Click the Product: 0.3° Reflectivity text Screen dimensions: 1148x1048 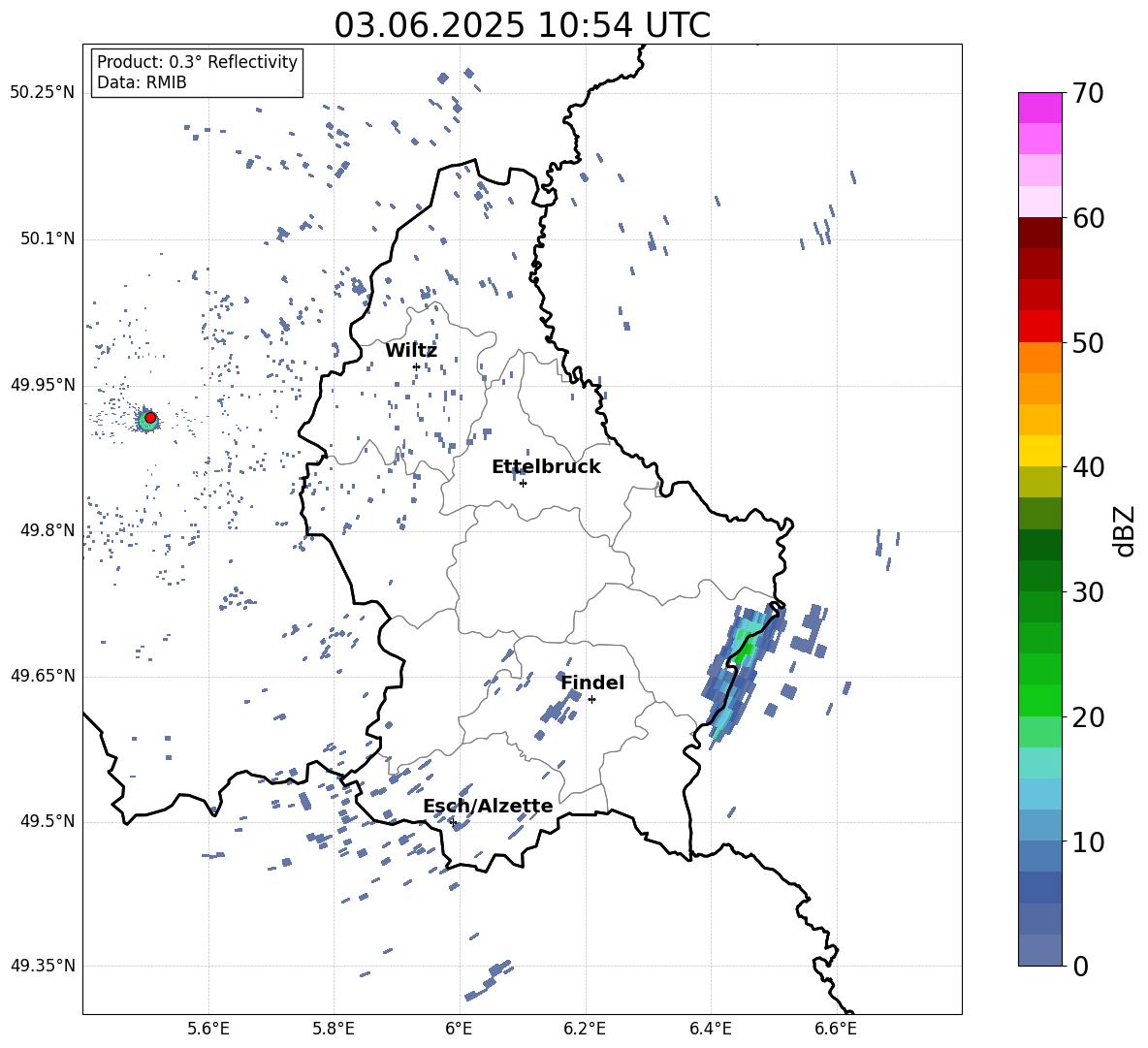pos(197,62)
